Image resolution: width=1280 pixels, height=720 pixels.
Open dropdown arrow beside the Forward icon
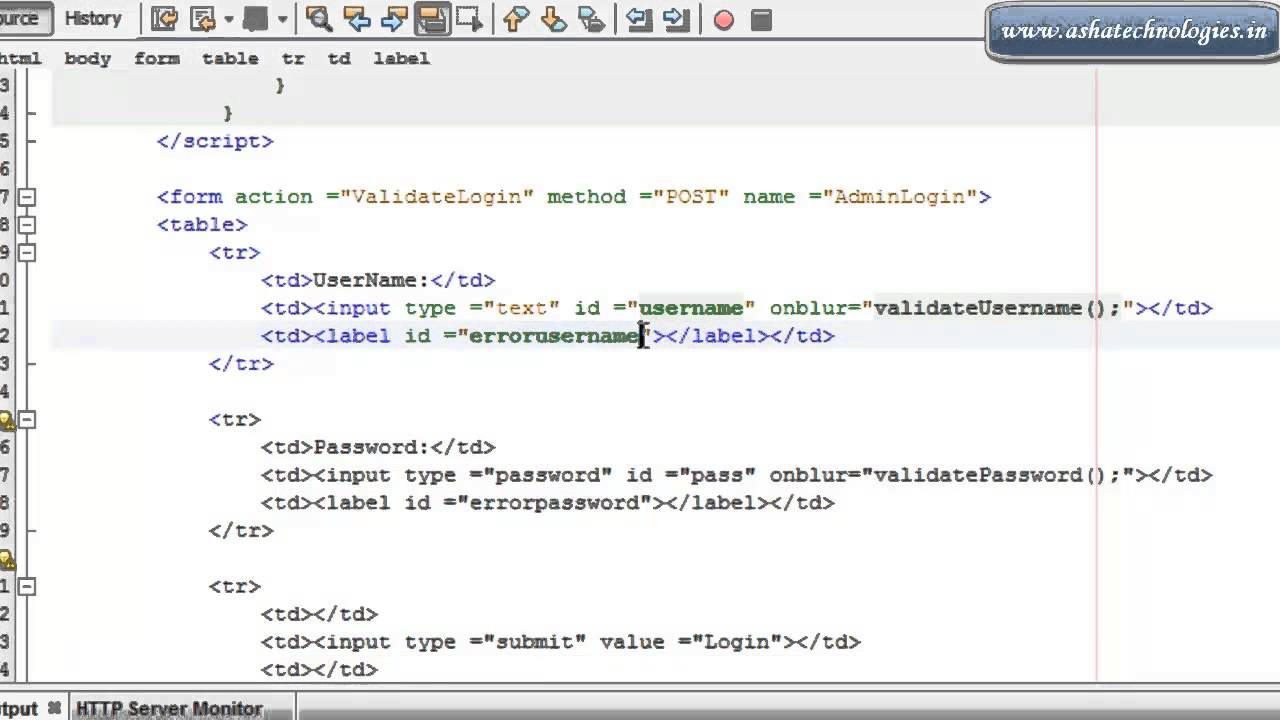(x=282, y=19)
